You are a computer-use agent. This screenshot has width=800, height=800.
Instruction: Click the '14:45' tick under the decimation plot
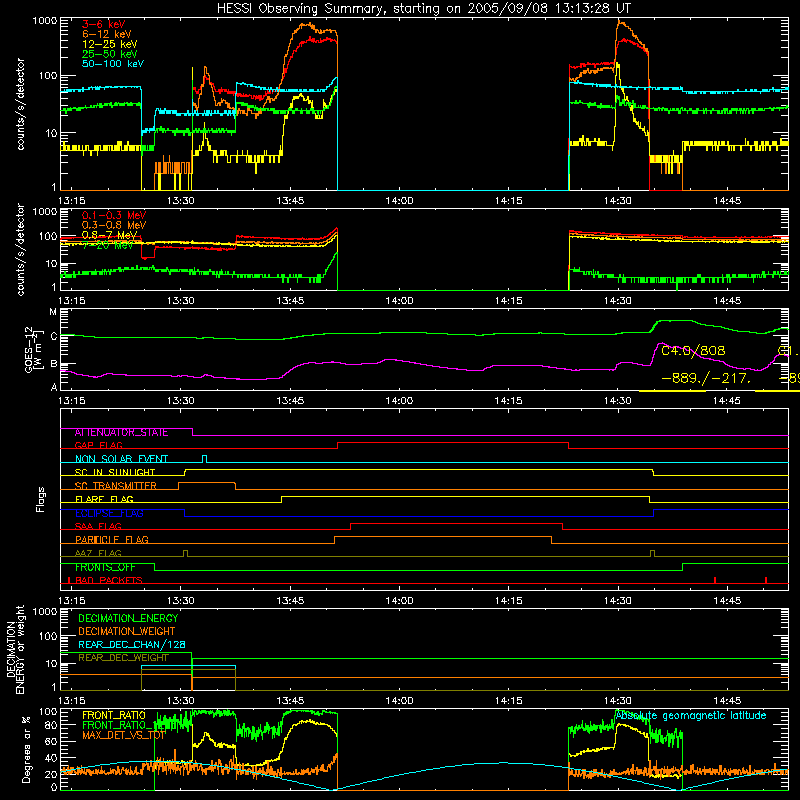click(727, 701)
